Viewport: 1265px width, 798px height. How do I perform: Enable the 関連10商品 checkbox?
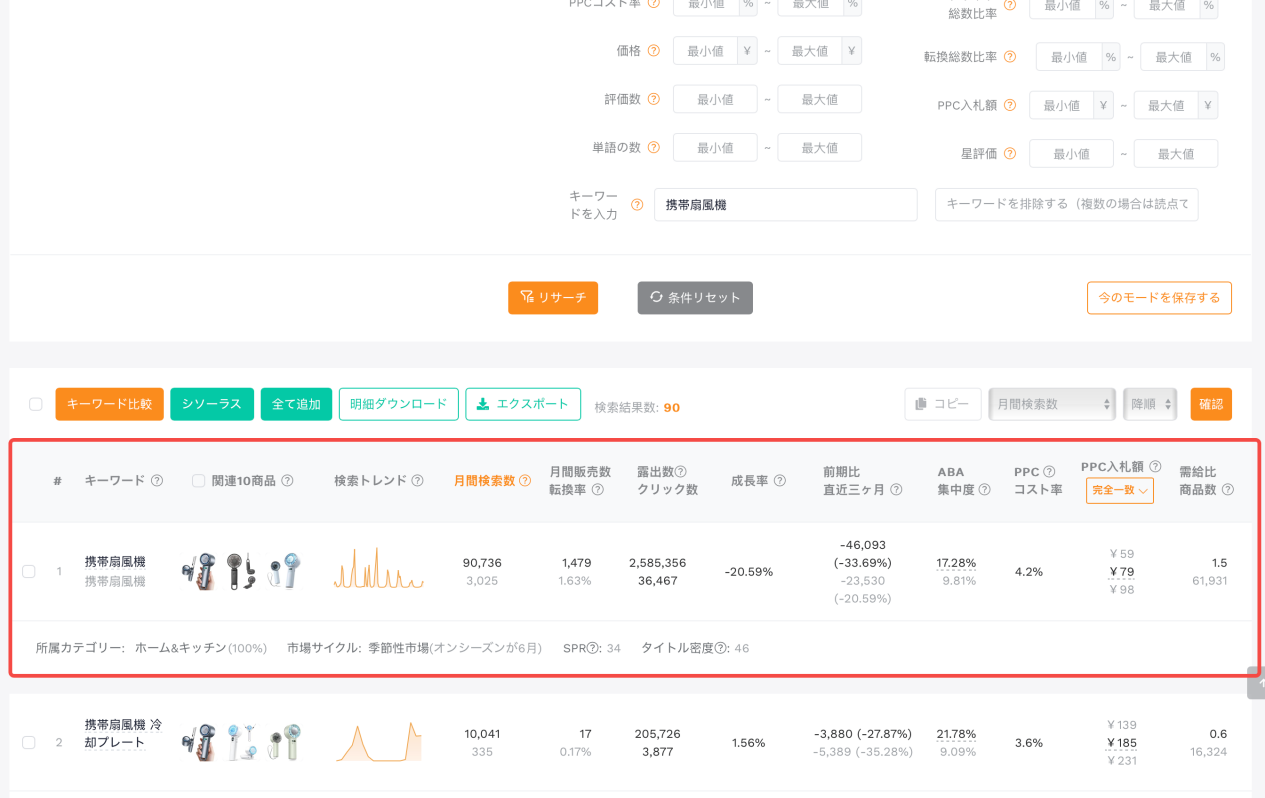point(198,481)
